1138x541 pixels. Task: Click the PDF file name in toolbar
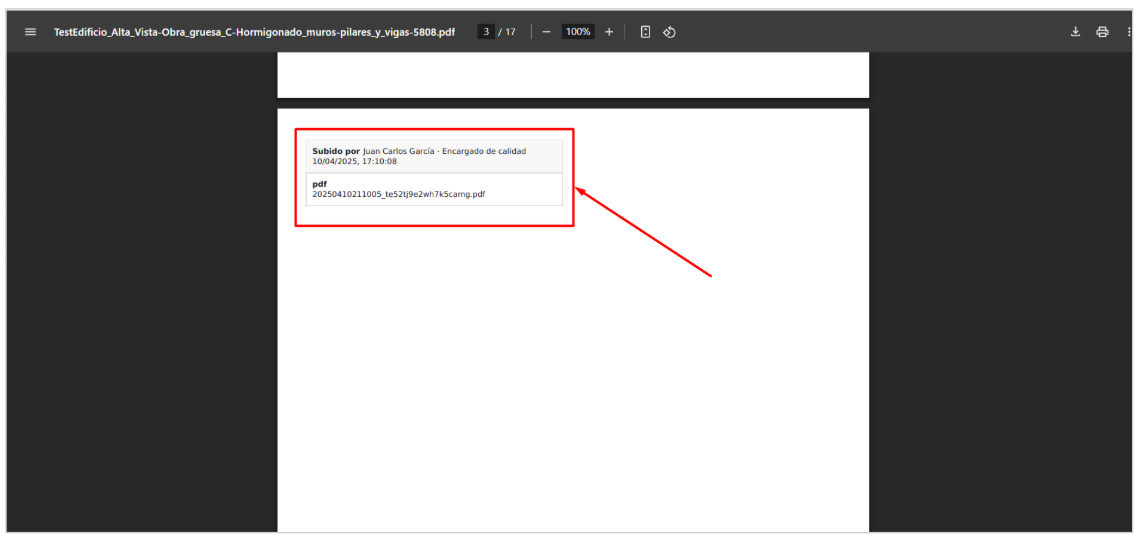pyautogui.click(x=254, y=32)
